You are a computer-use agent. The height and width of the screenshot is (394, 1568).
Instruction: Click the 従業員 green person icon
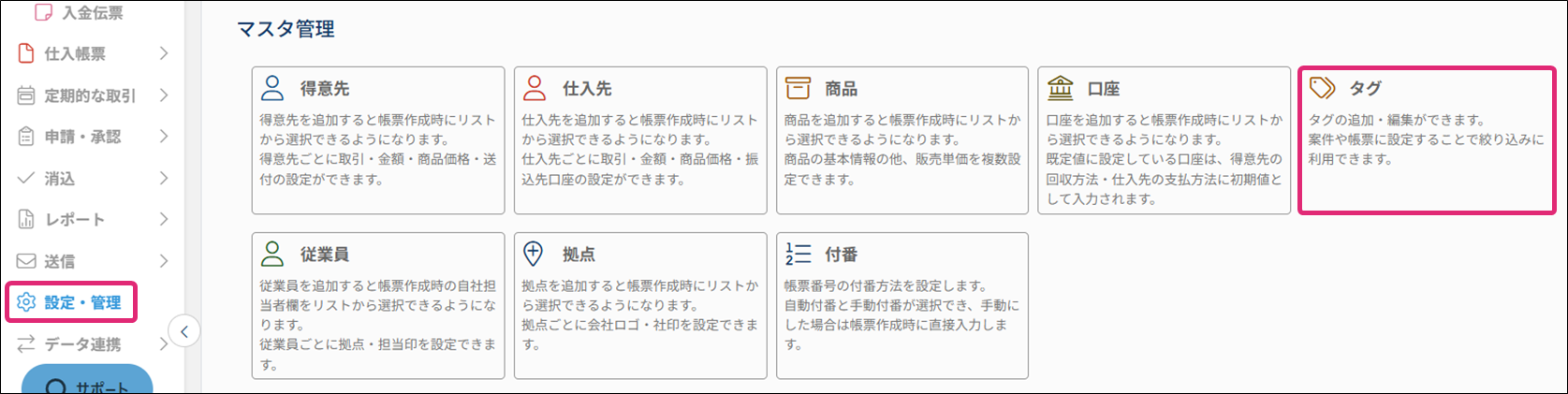point(272,254)
